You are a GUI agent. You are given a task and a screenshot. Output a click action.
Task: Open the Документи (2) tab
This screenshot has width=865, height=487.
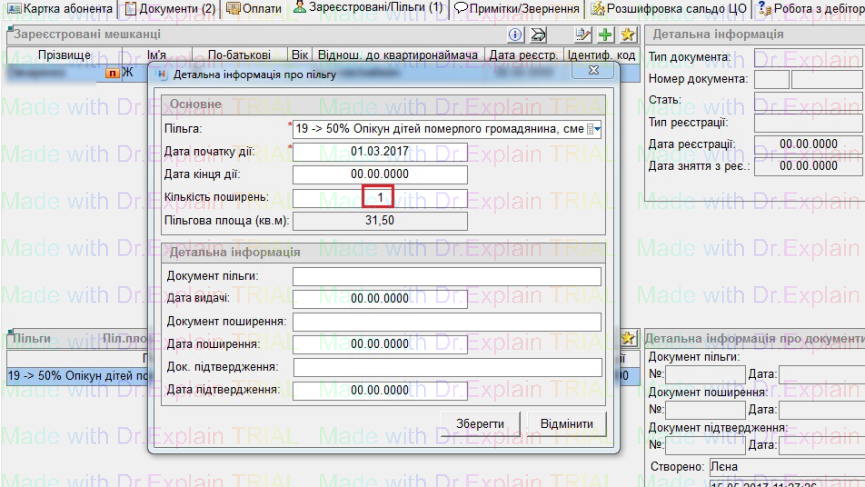click(x=169, y=8)
